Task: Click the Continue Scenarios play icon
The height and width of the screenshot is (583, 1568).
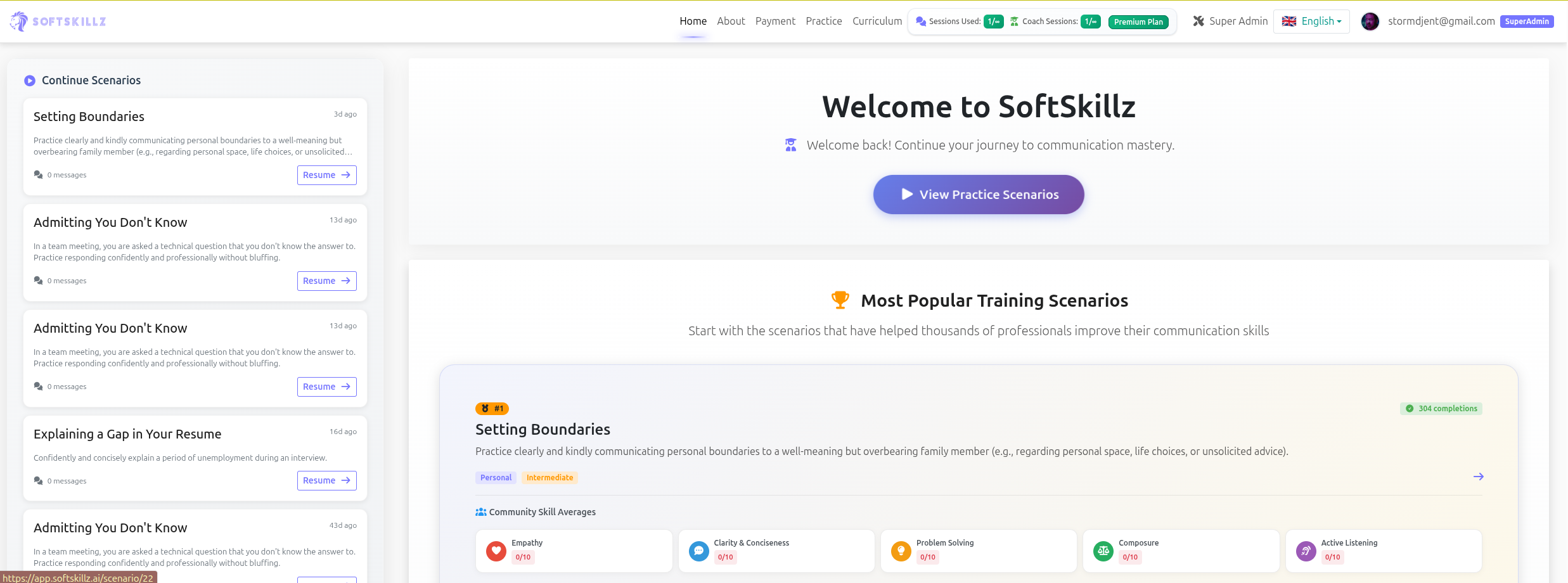Action: 29,80
